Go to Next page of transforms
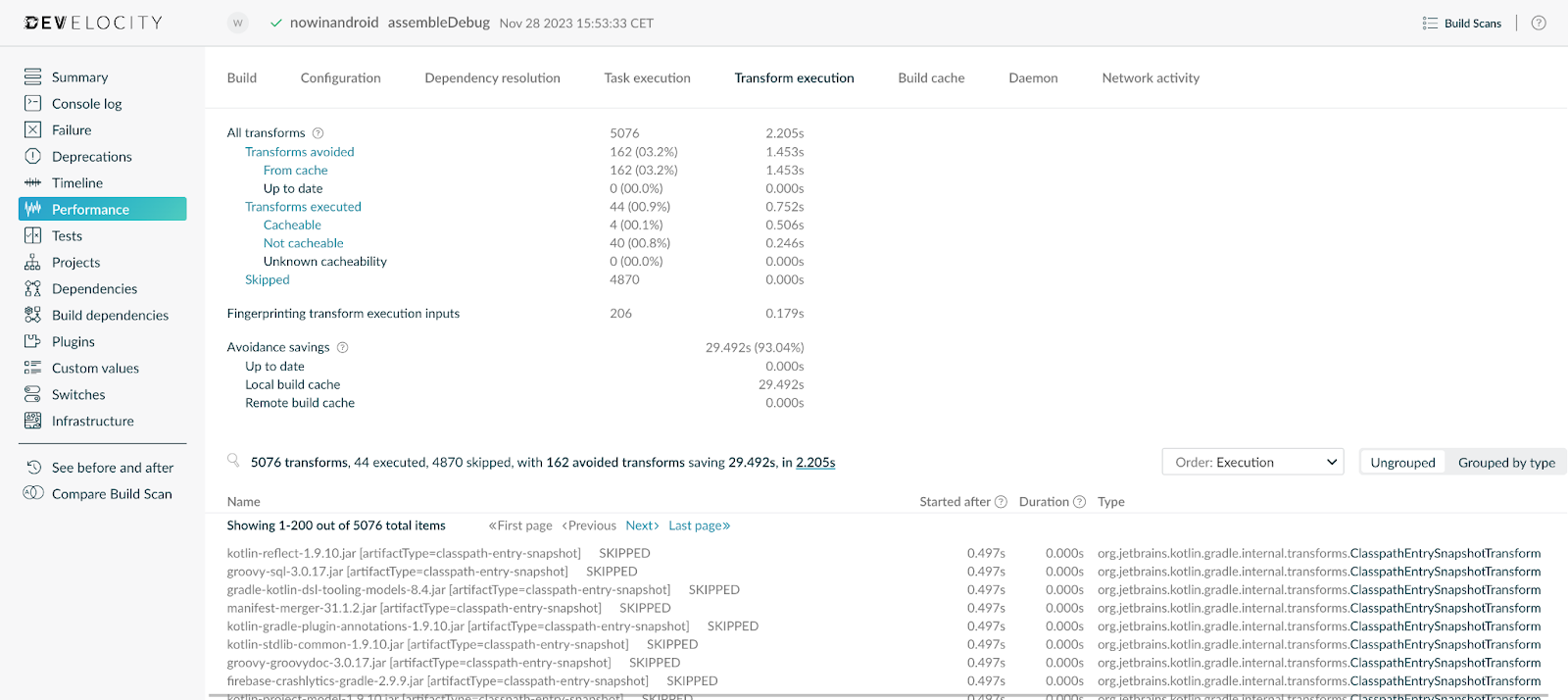 point(642,525)
